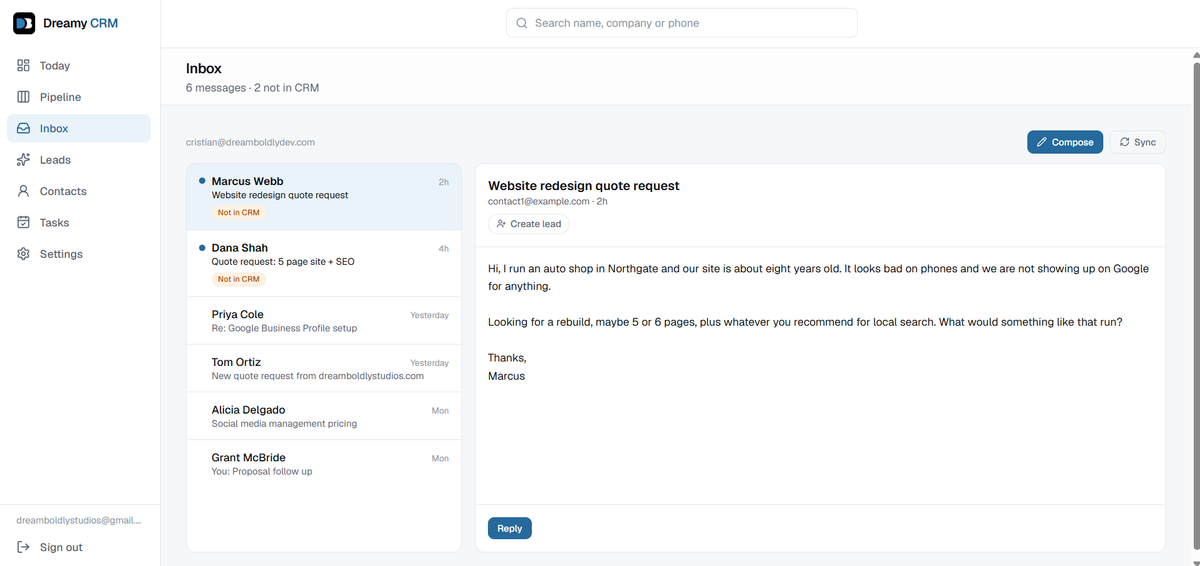Click the refresh icon on Sync
This screenshot has width=1200, height=566.
[1124, 142]
